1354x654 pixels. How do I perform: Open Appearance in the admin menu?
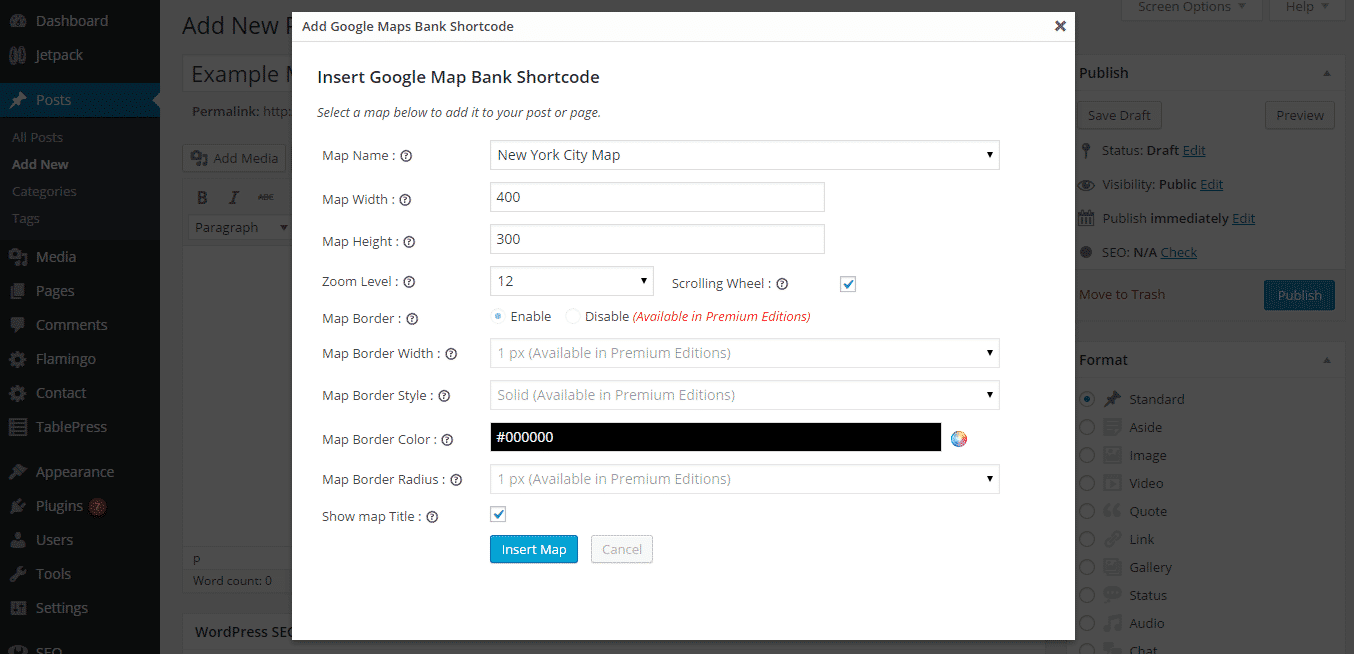coord(74,472)
